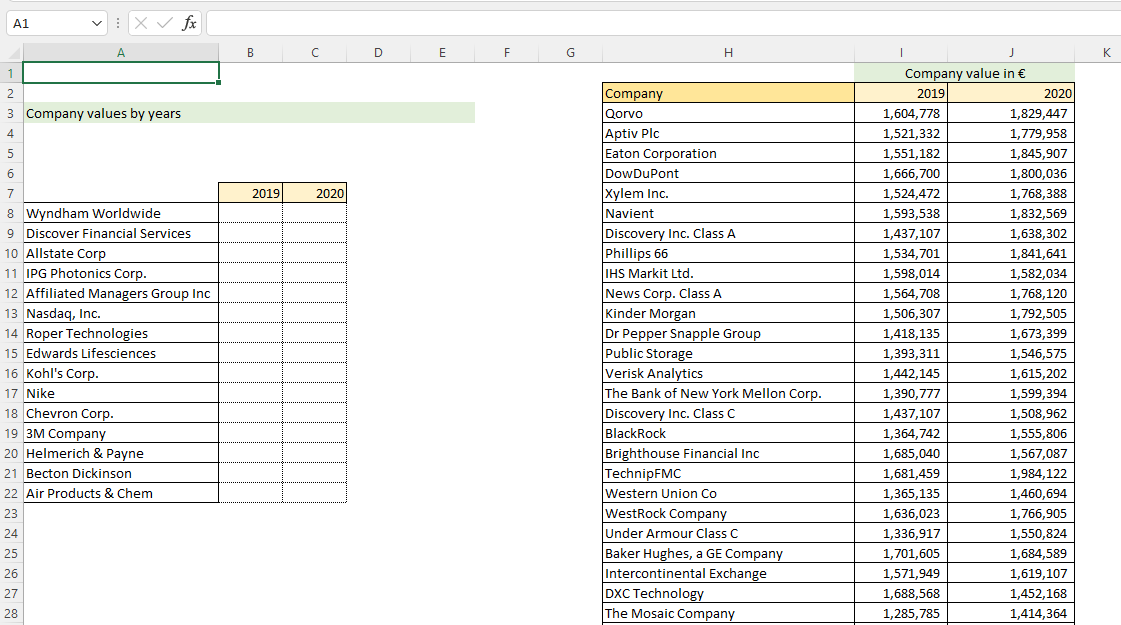Click the 'Qorvo' company cell

pyautogui.click(x=728, y=114)
